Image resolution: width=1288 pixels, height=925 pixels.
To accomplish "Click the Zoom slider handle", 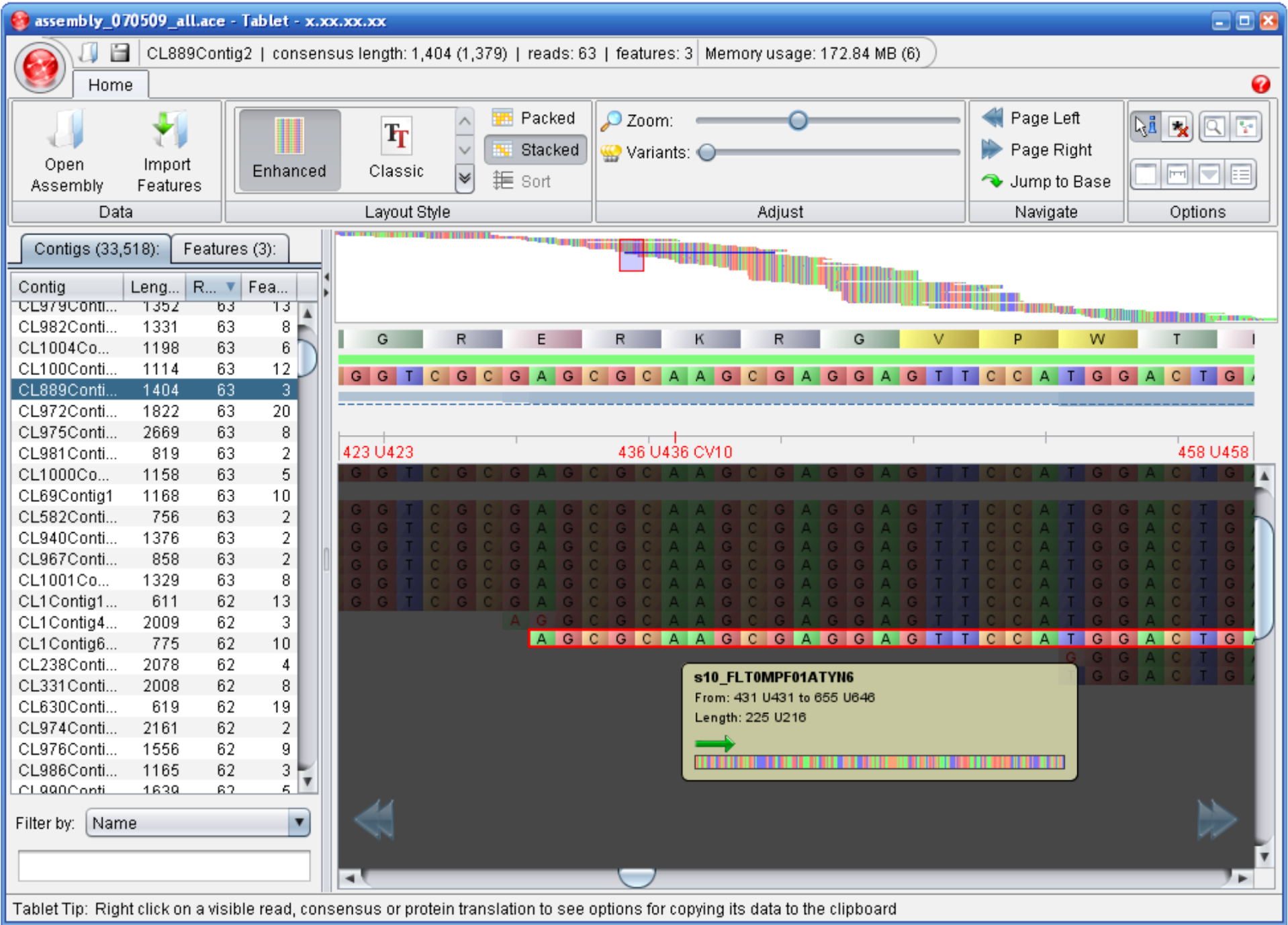I will tap(797, 121).
